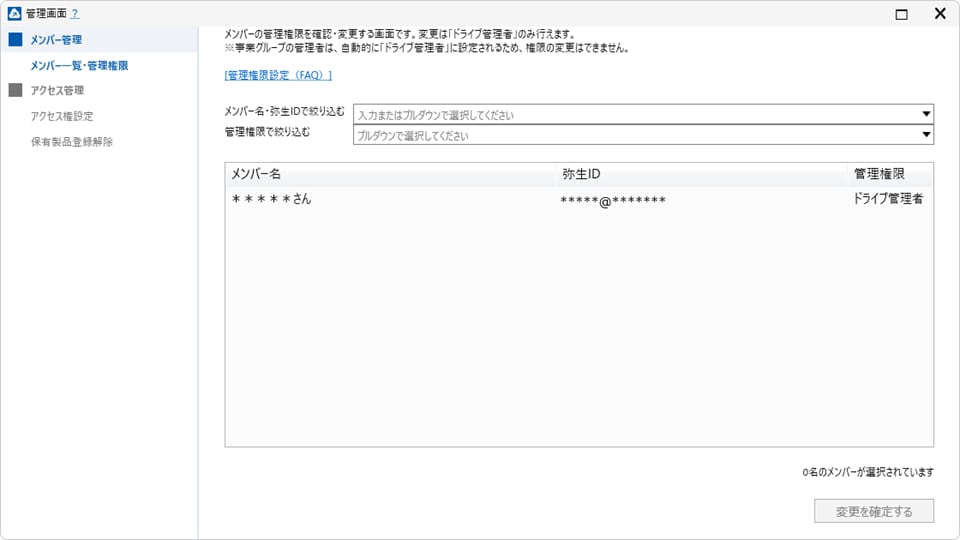The width and height of the screenshot is (960, 540).
Task: Close the 管理画面 window
Action: (940, 13)
